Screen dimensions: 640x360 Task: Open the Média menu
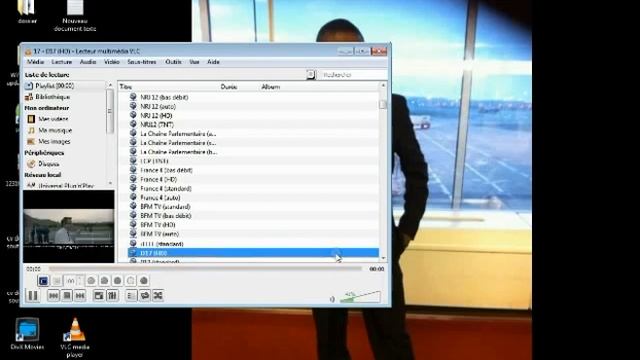pyautogui.click(x=35, y=62)
